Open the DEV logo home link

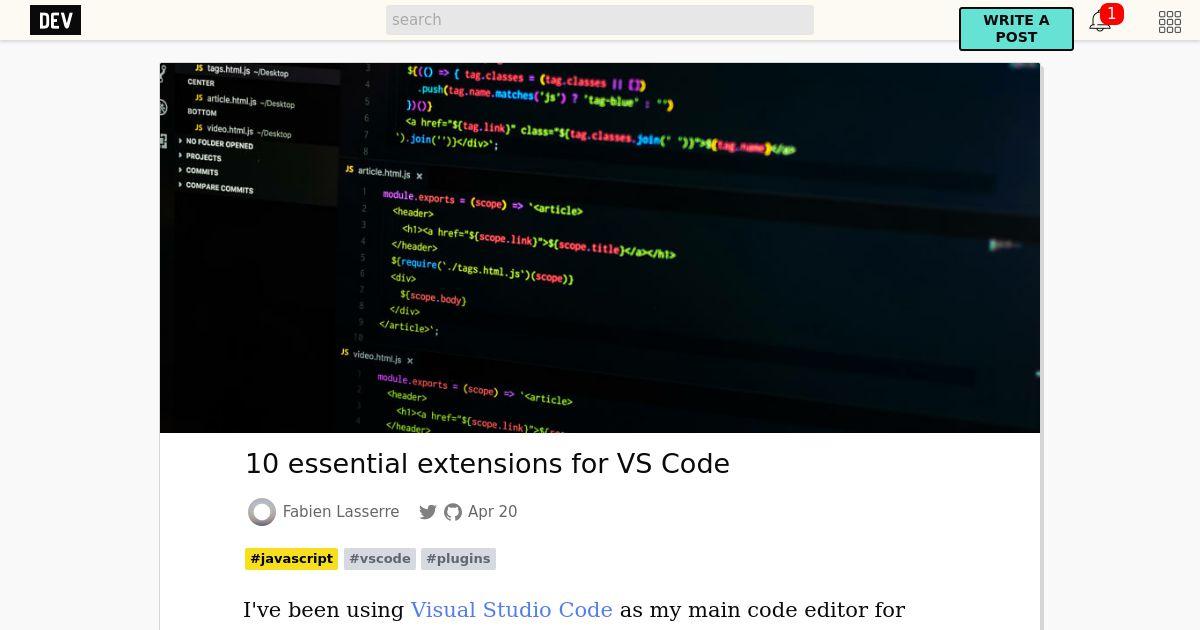tap(55, 20)
